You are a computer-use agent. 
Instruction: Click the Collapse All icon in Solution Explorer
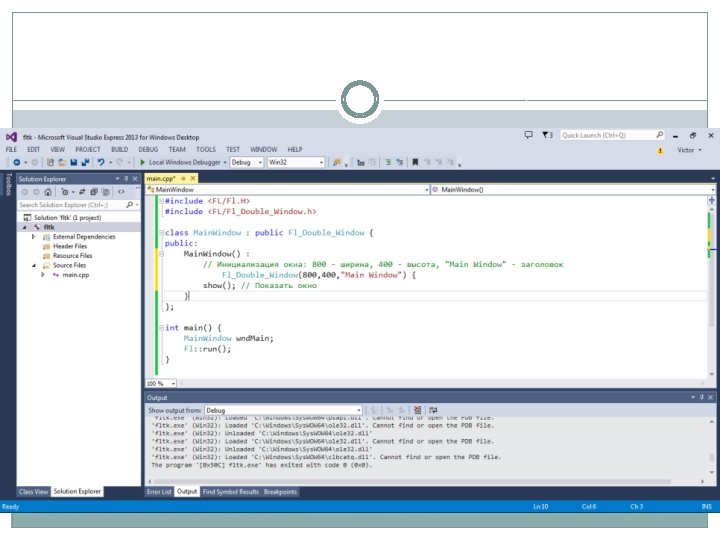(x=94, y=192)
